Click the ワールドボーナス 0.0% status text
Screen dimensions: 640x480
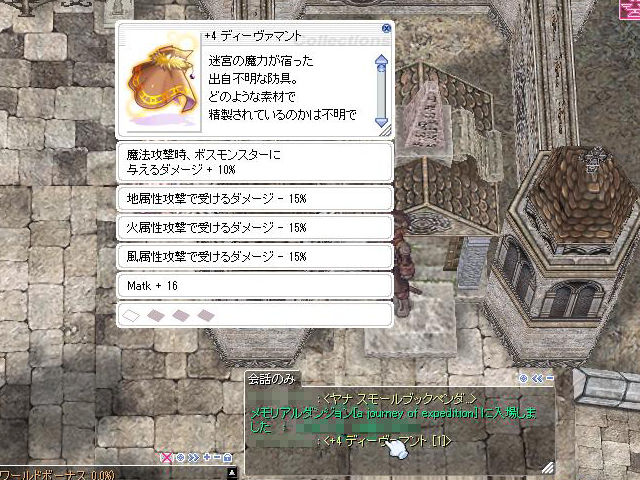pos(58,474)
